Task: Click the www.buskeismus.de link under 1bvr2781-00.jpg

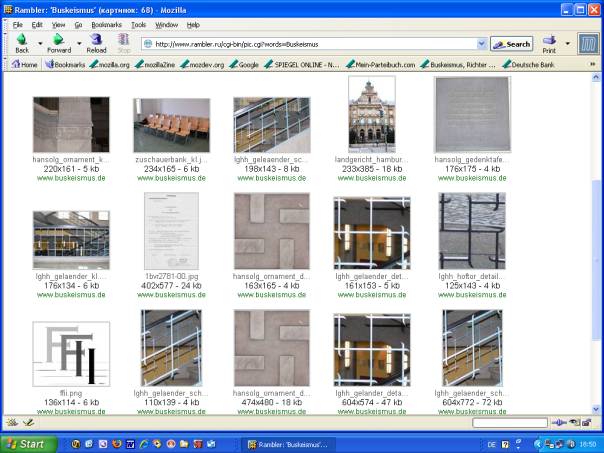Action: (171, 295)
